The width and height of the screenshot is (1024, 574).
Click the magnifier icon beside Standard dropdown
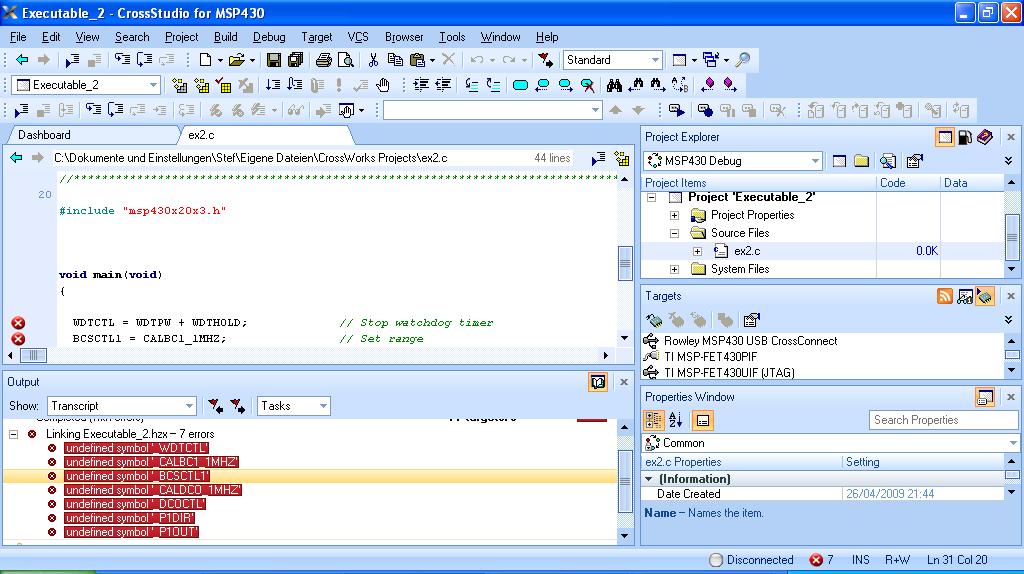(743, 60)
